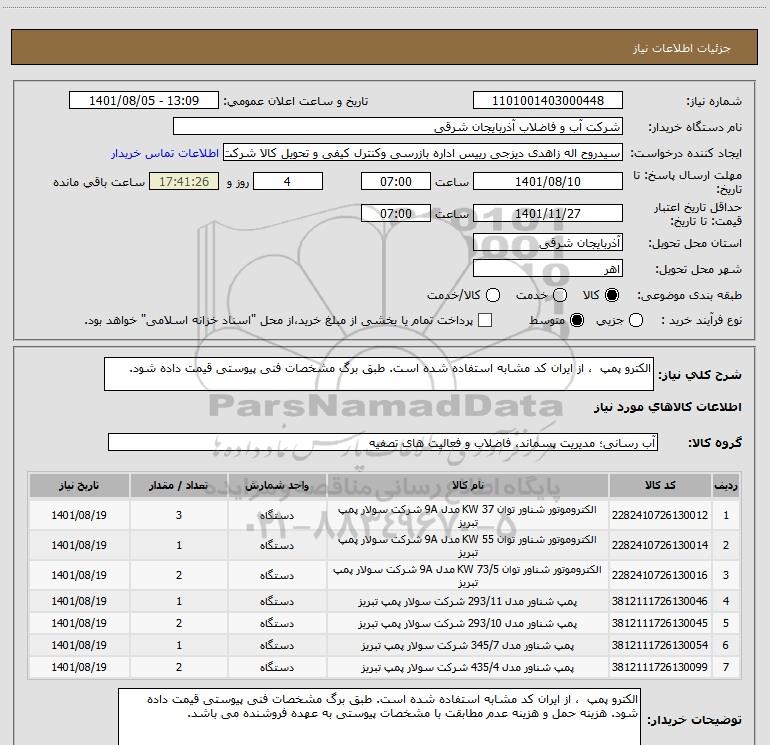Select product code 2282410726130014 cell
This screenshot has height=745, width=770.
coord(660,545)
